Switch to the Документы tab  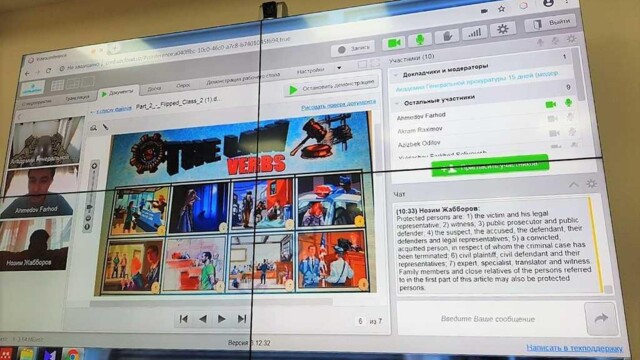pos(118,93)
